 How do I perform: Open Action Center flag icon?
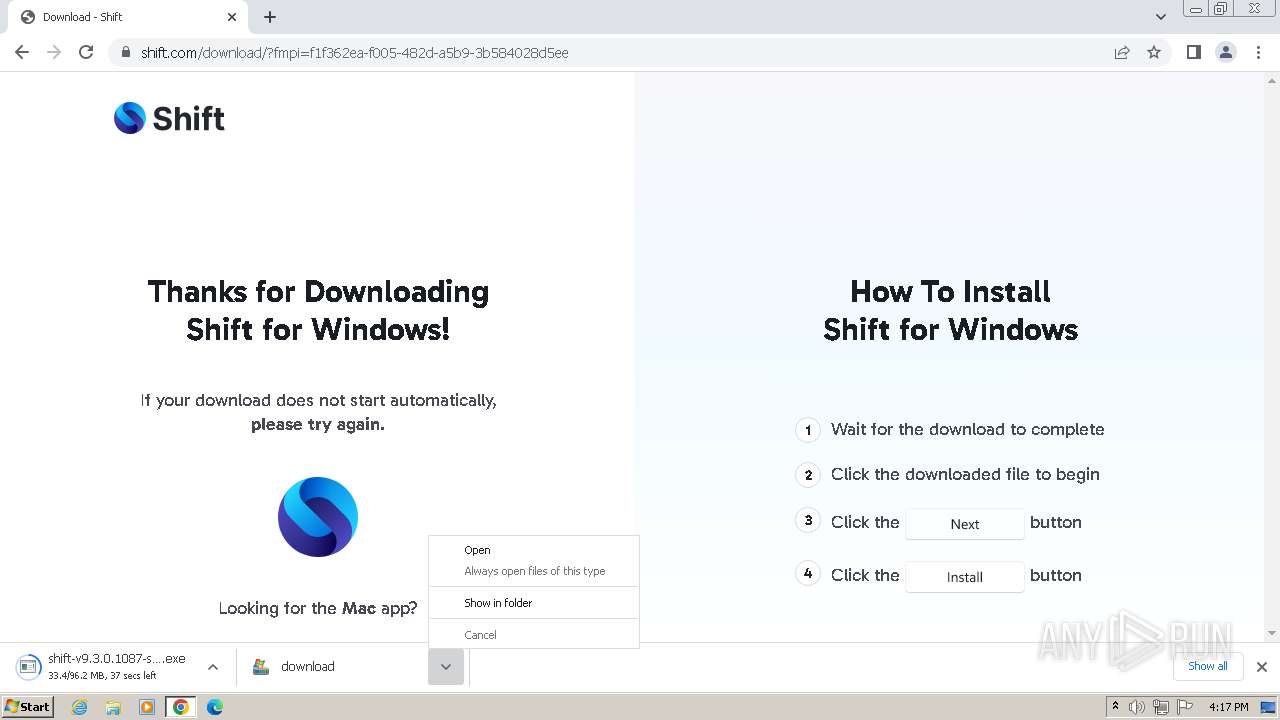[1185, 707]
